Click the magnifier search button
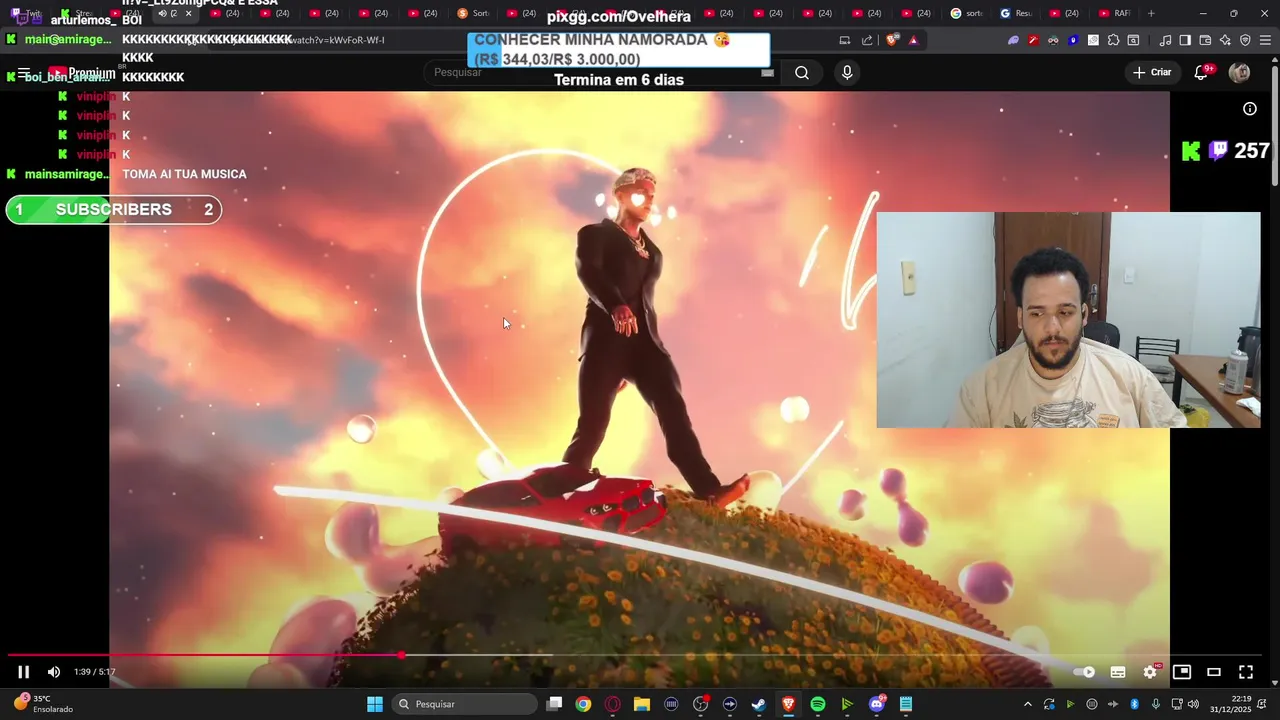The image size is (1280, 720). (802, 72)
